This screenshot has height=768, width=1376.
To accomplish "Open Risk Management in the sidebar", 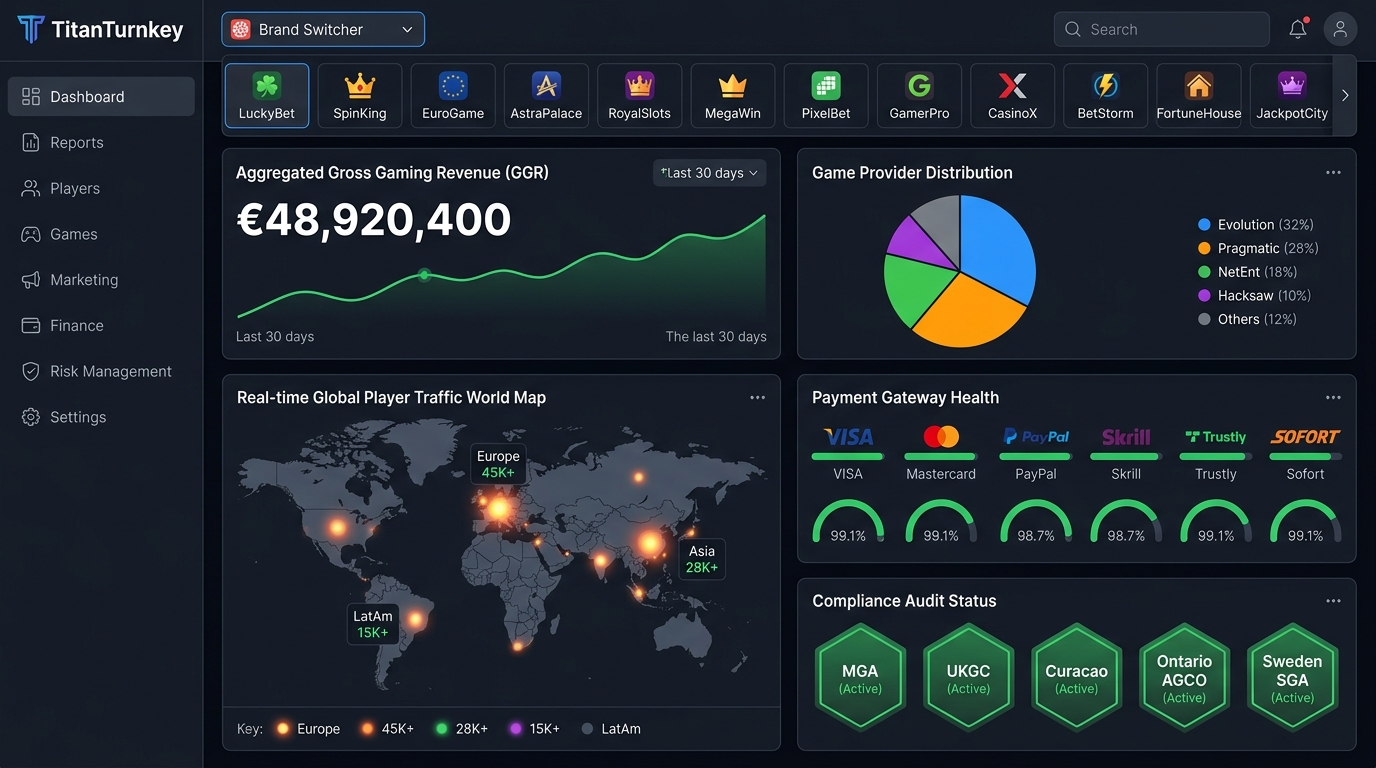I will pyautogui.click(x=101, y=372).
